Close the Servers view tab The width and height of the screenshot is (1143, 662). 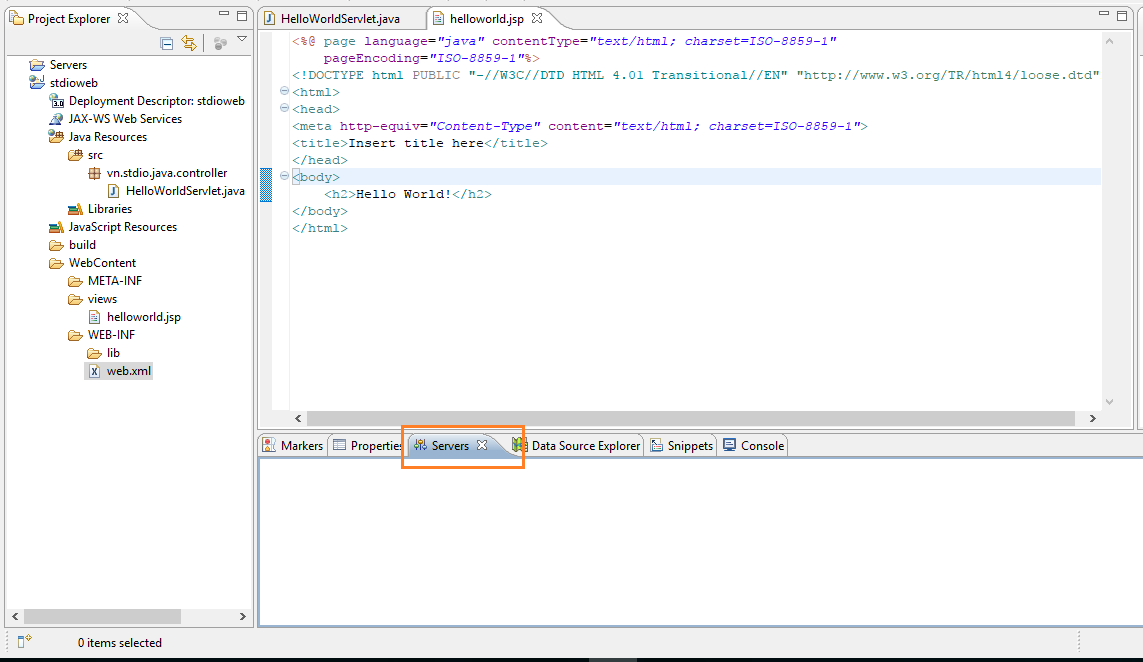482,445
